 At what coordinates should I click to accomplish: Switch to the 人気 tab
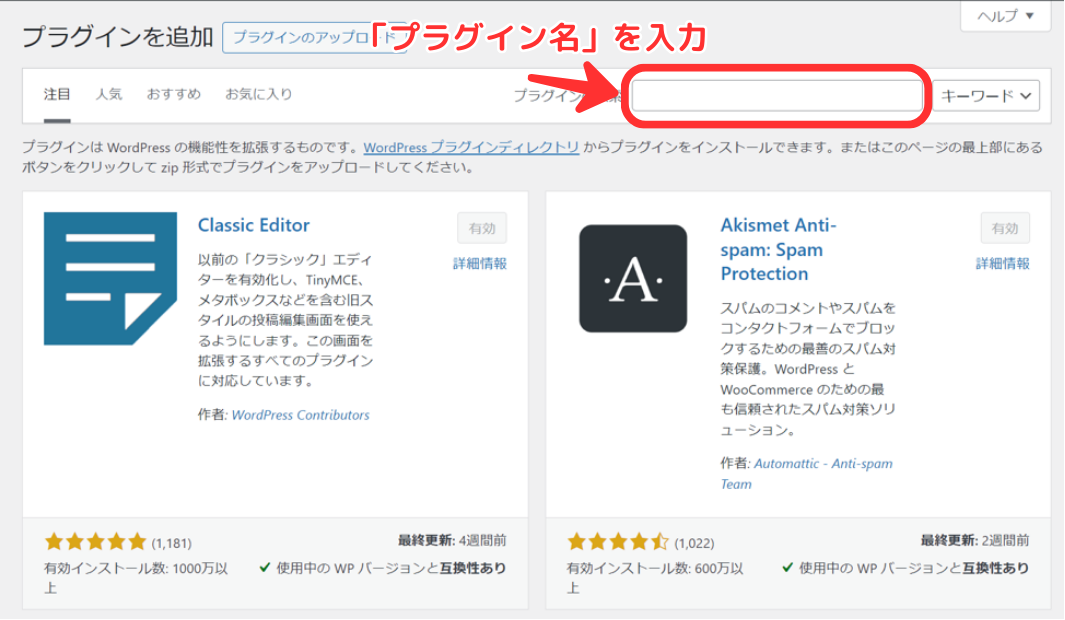[x=109, y=94]
